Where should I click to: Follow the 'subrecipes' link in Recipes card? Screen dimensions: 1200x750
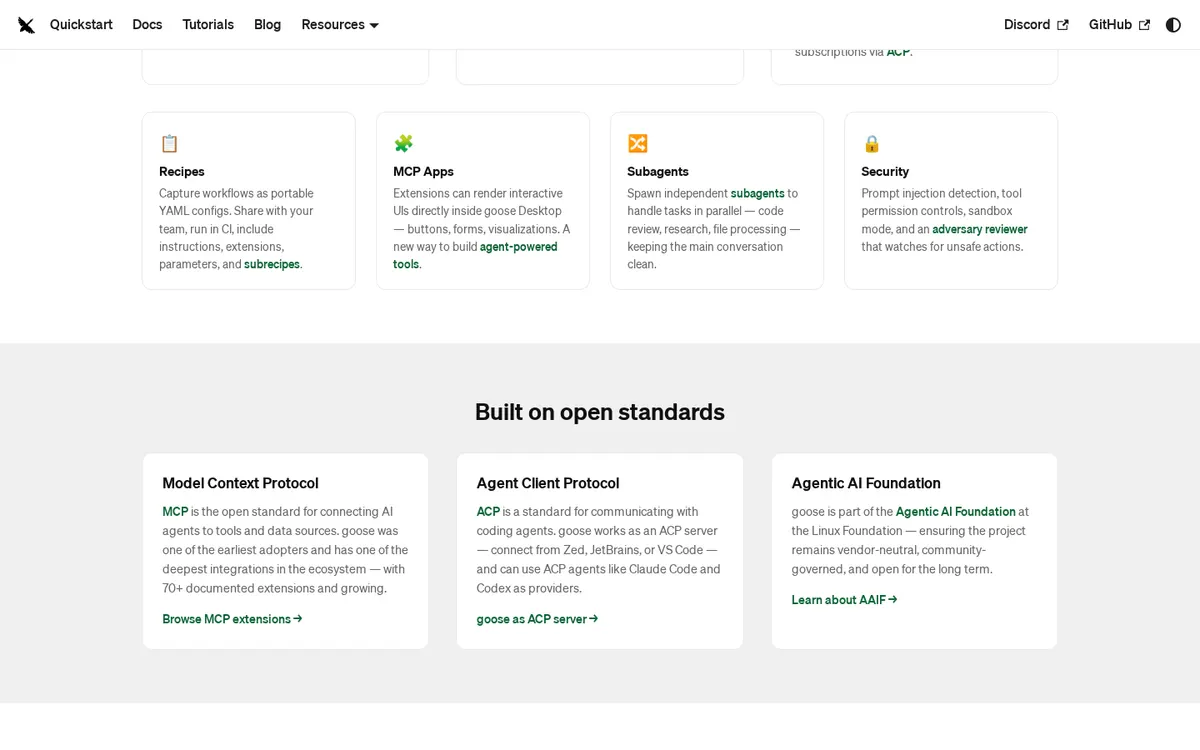[x=272, y=265]
